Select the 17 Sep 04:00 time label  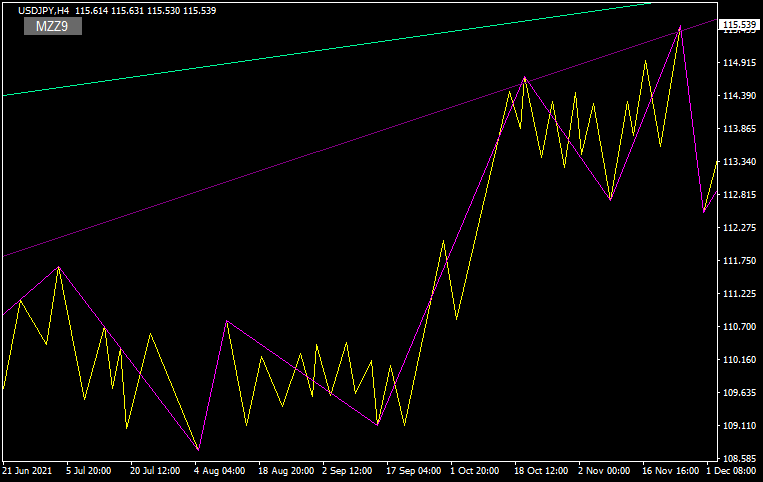415,469
